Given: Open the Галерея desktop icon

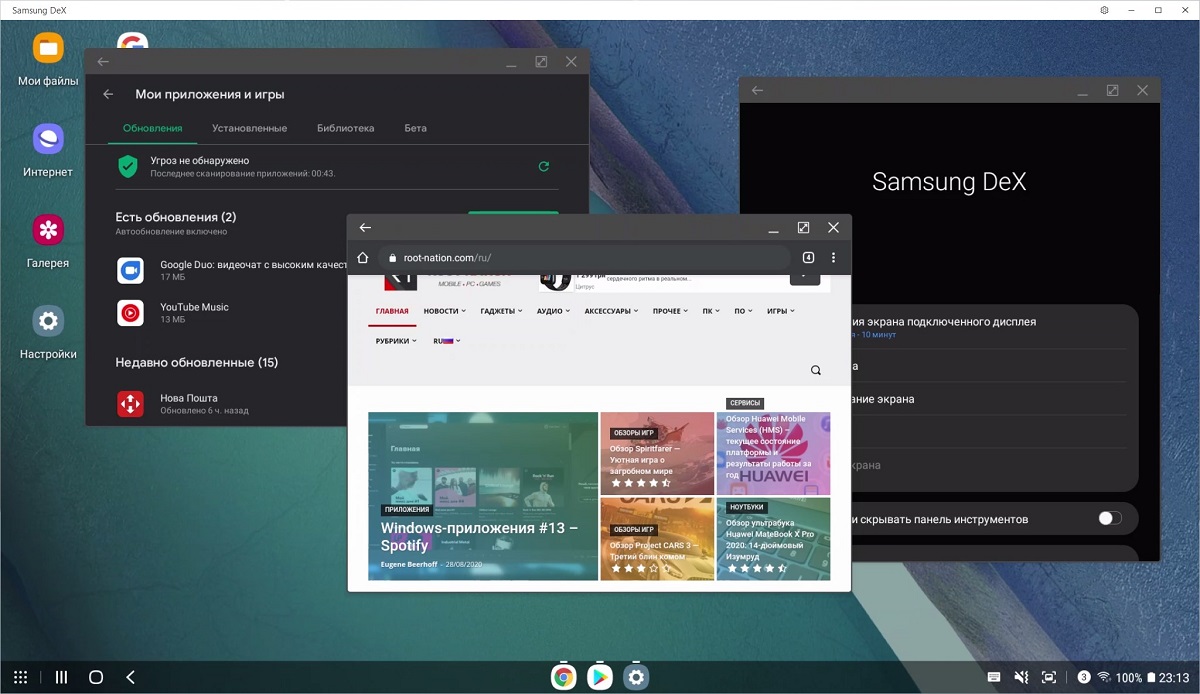Looking at the screenshot, I should (x=48, y=230).
